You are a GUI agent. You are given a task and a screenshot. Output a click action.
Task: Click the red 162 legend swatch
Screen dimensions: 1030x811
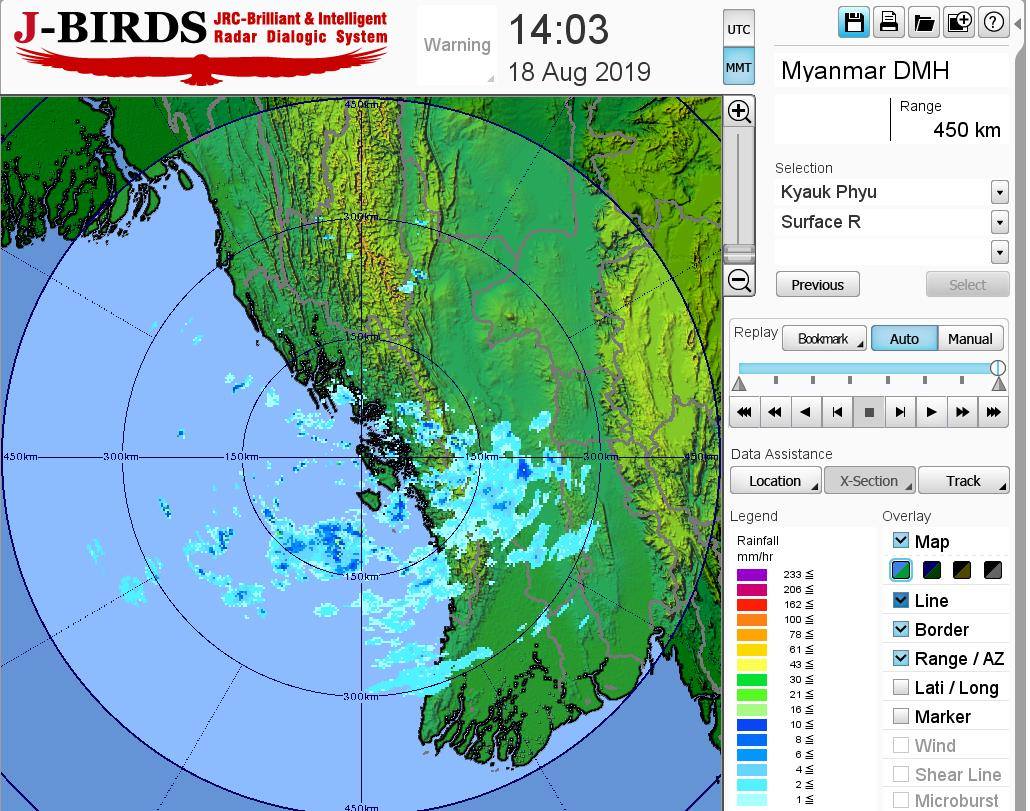pyautogui.click(x=752, y=605)
